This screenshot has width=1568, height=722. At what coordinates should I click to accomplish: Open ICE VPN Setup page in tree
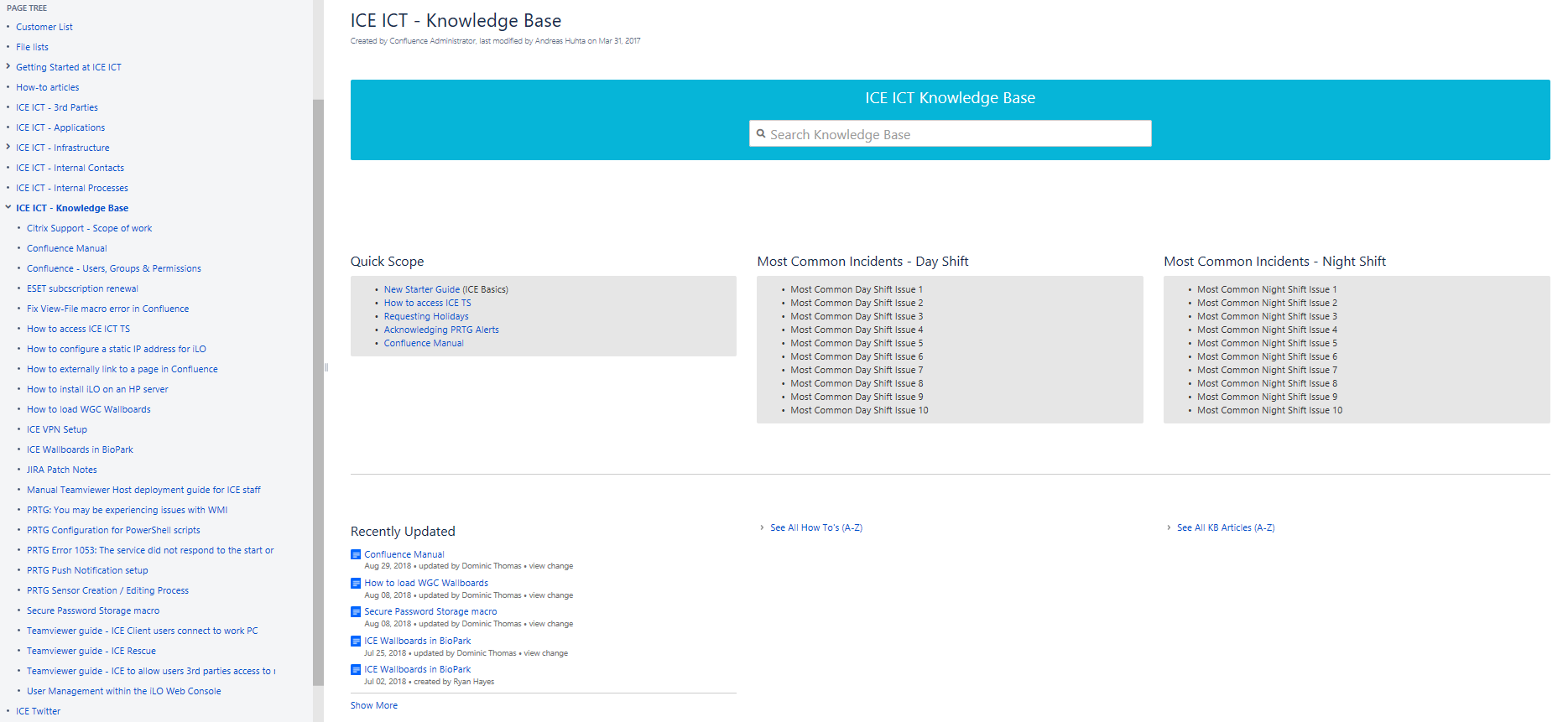tap(57, 429)
